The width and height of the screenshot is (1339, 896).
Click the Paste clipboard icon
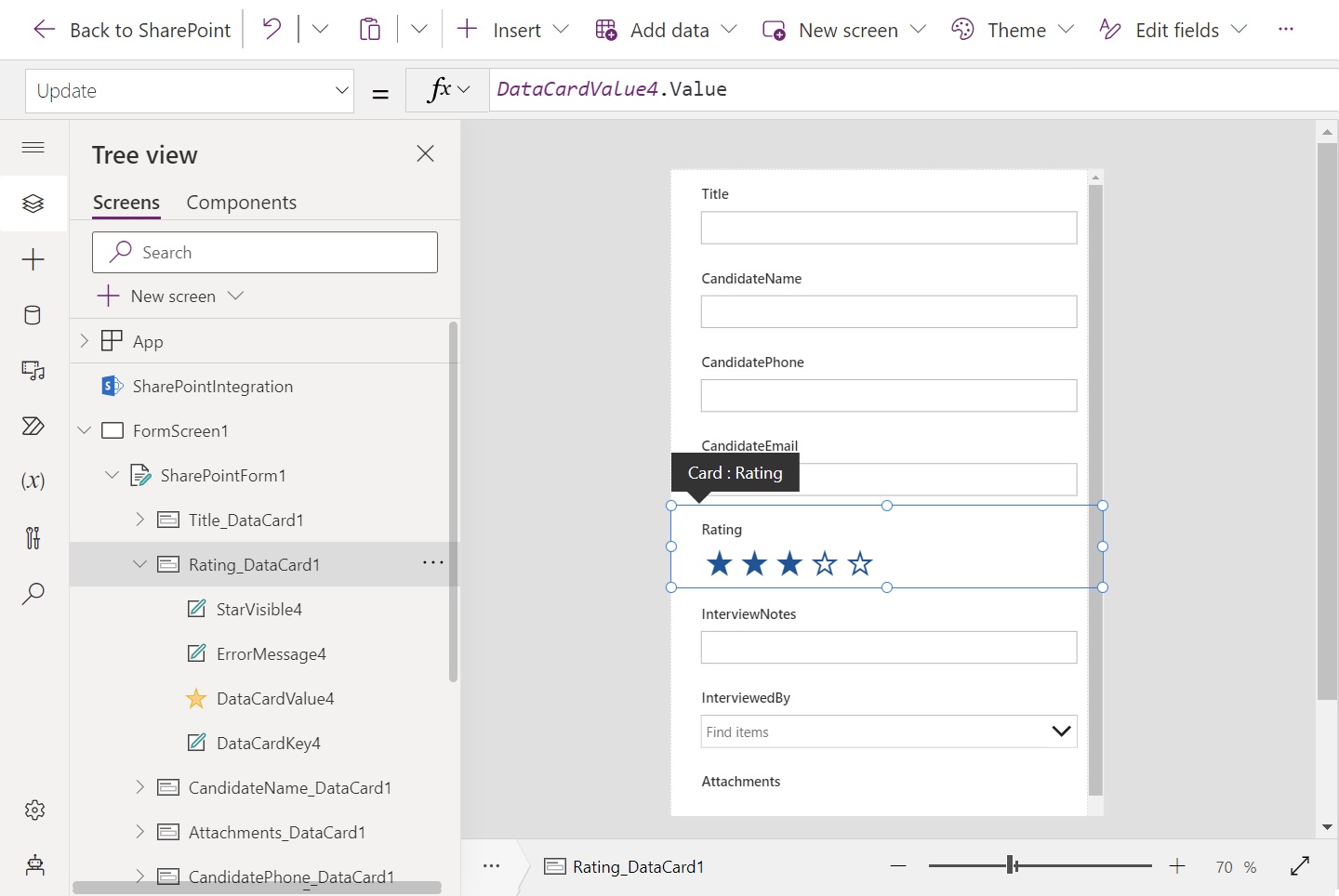tap(370, 30)
